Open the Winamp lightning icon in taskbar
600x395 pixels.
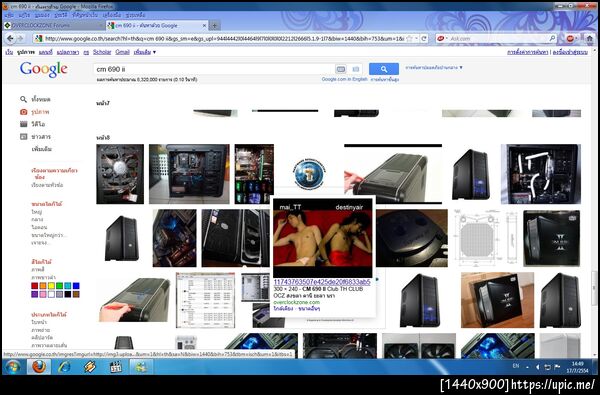pos(90,367)
